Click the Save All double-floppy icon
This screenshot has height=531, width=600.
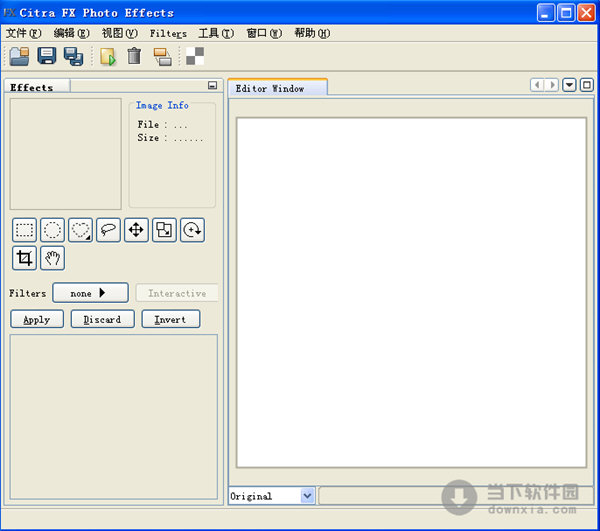(x=73, y=56)
